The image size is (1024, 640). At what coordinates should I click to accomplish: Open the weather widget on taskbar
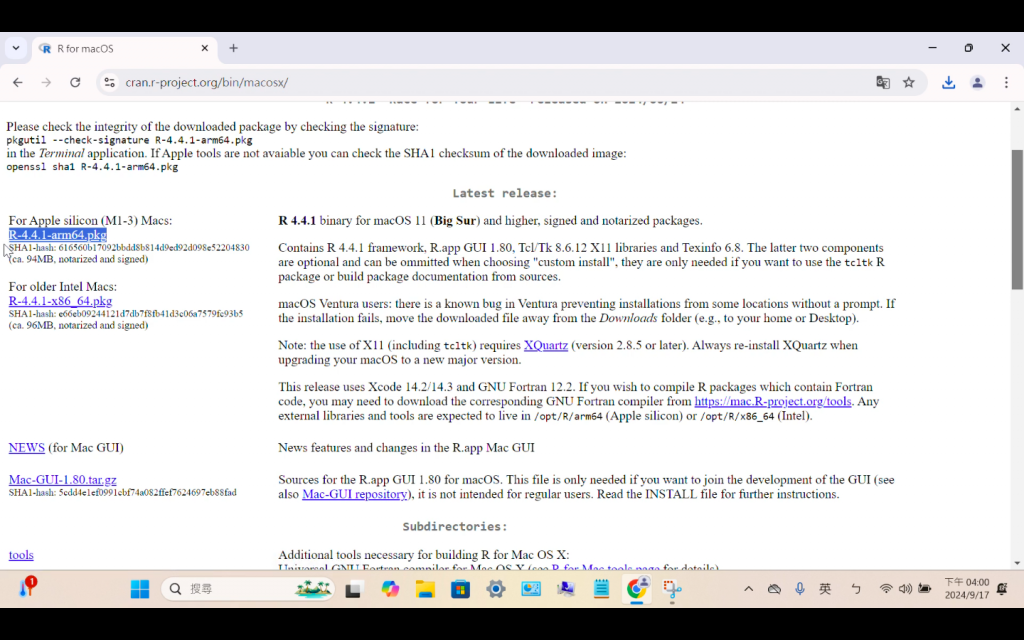click(x=27, y=587)
